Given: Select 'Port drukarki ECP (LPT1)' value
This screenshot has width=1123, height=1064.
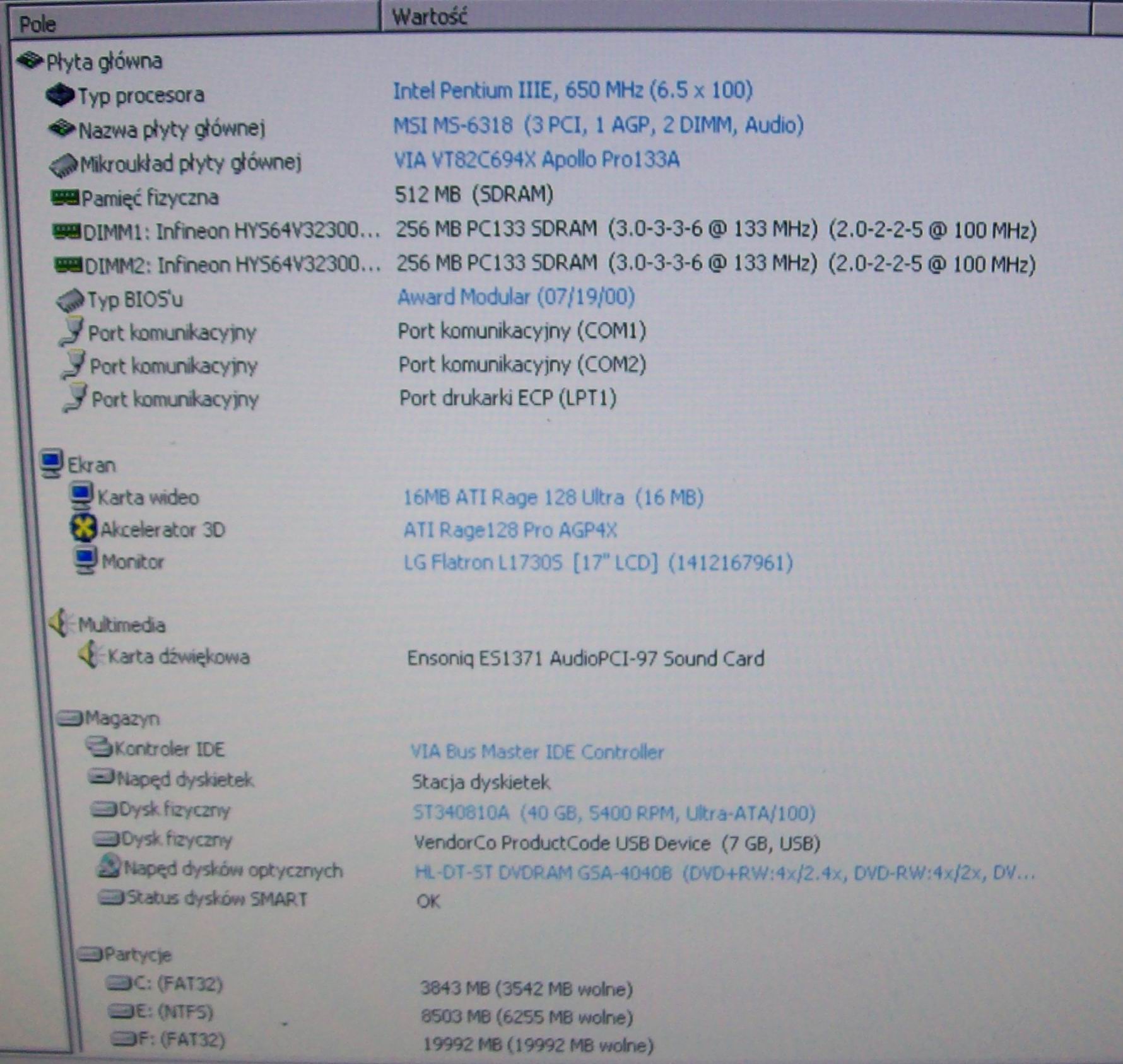Looking at the screenshot, I should click(508, 398).
